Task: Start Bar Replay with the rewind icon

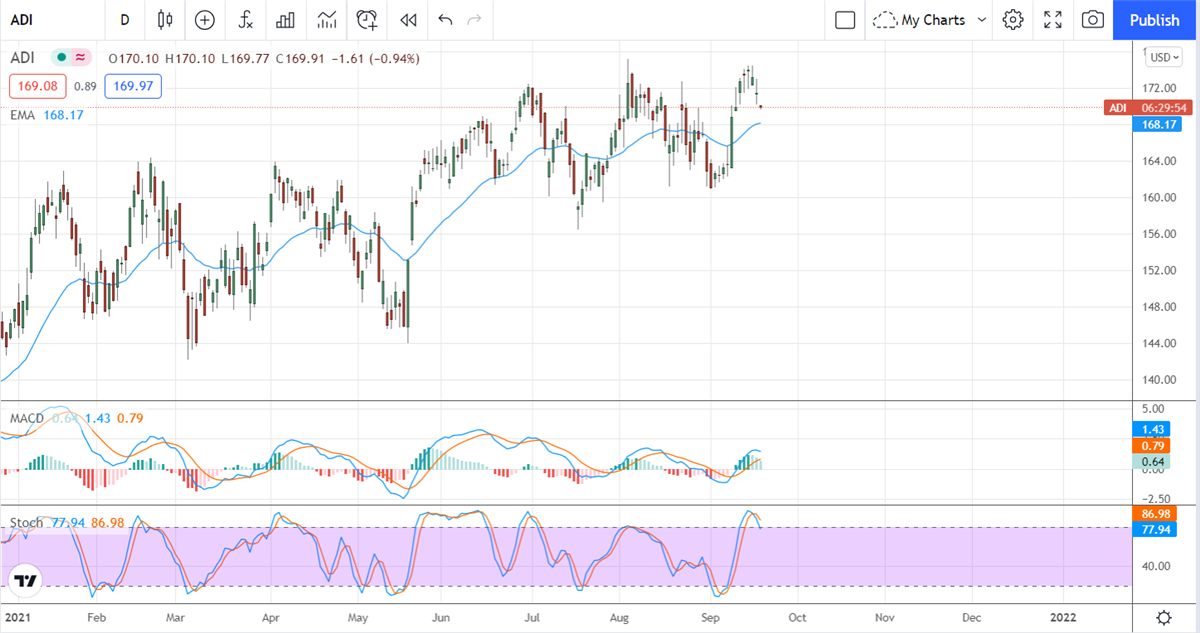Action: coord(407,20)
